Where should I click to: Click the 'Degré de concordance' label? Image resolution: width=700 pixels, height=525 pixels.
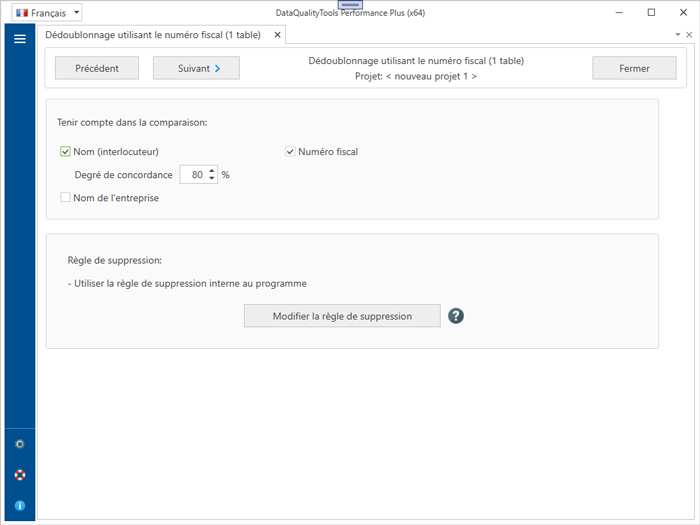pos(123,175)
